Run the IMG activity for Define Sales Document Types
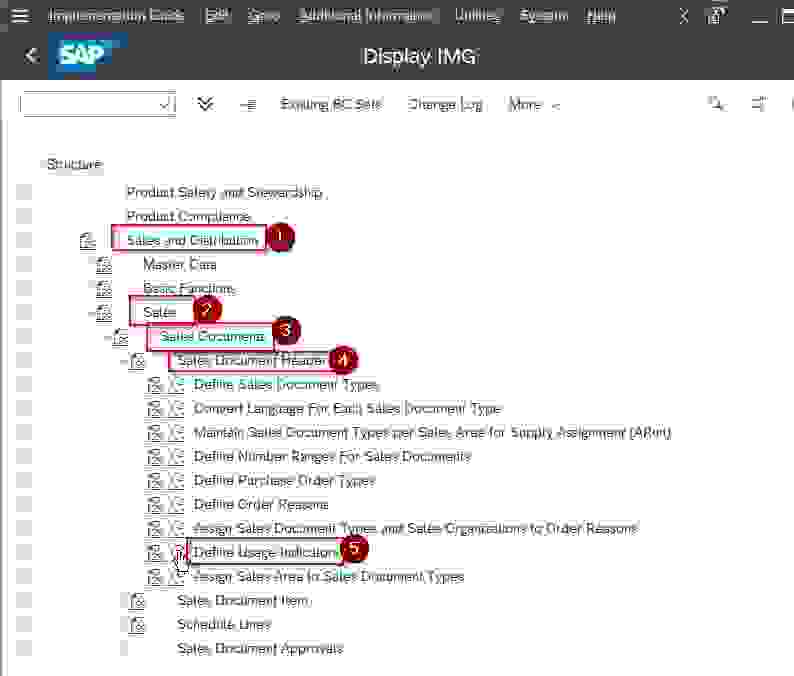This screenshot has height=676, width=794. (x=176, y=385)
